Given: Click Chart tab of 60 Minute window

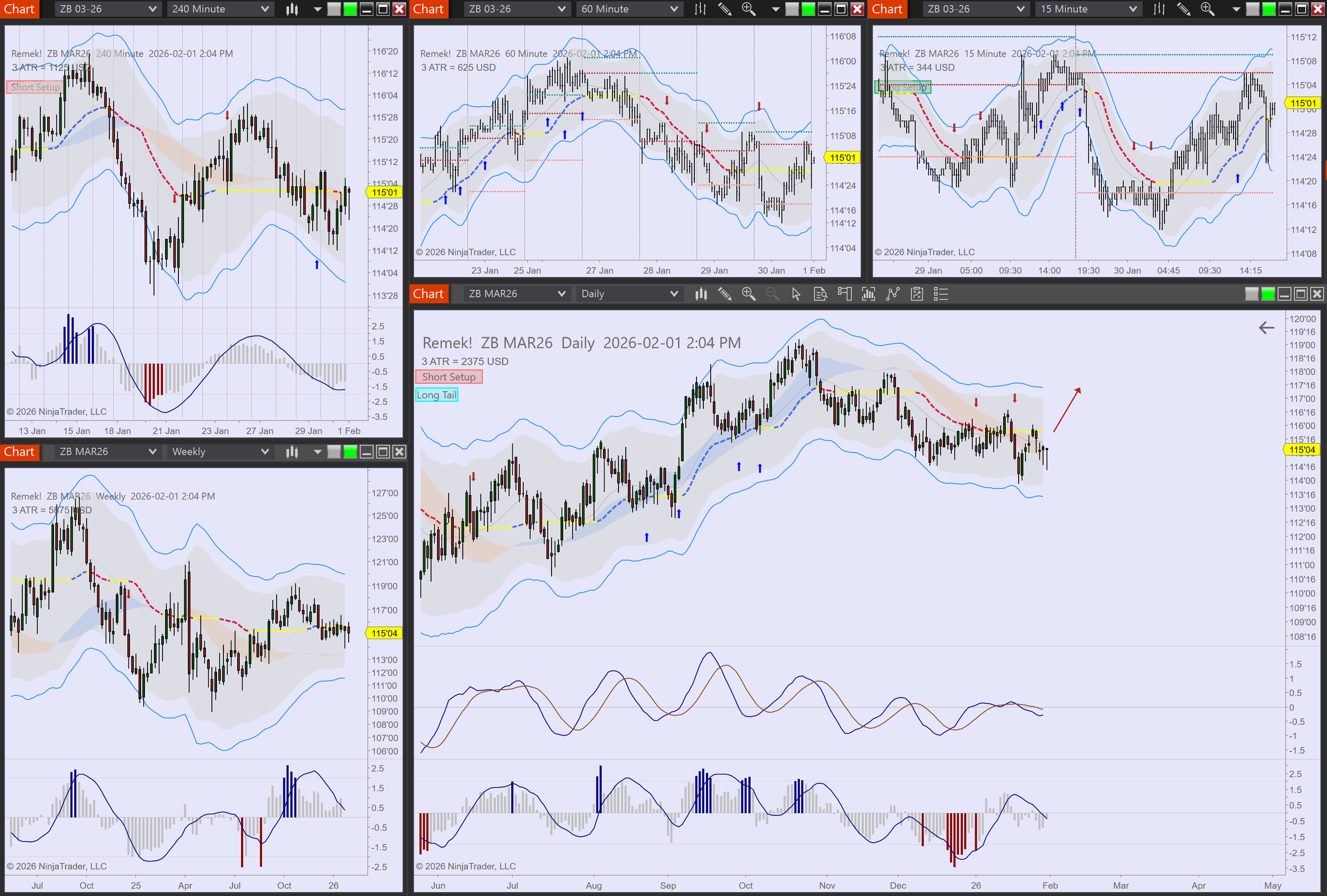Looking at the screenshot, I should (x=428, y=9).
